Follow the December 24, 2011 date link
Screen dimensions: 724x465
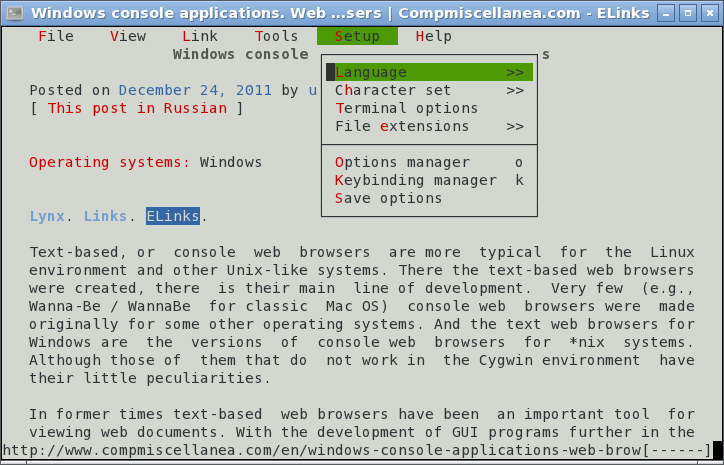click(x=195, y=90)
